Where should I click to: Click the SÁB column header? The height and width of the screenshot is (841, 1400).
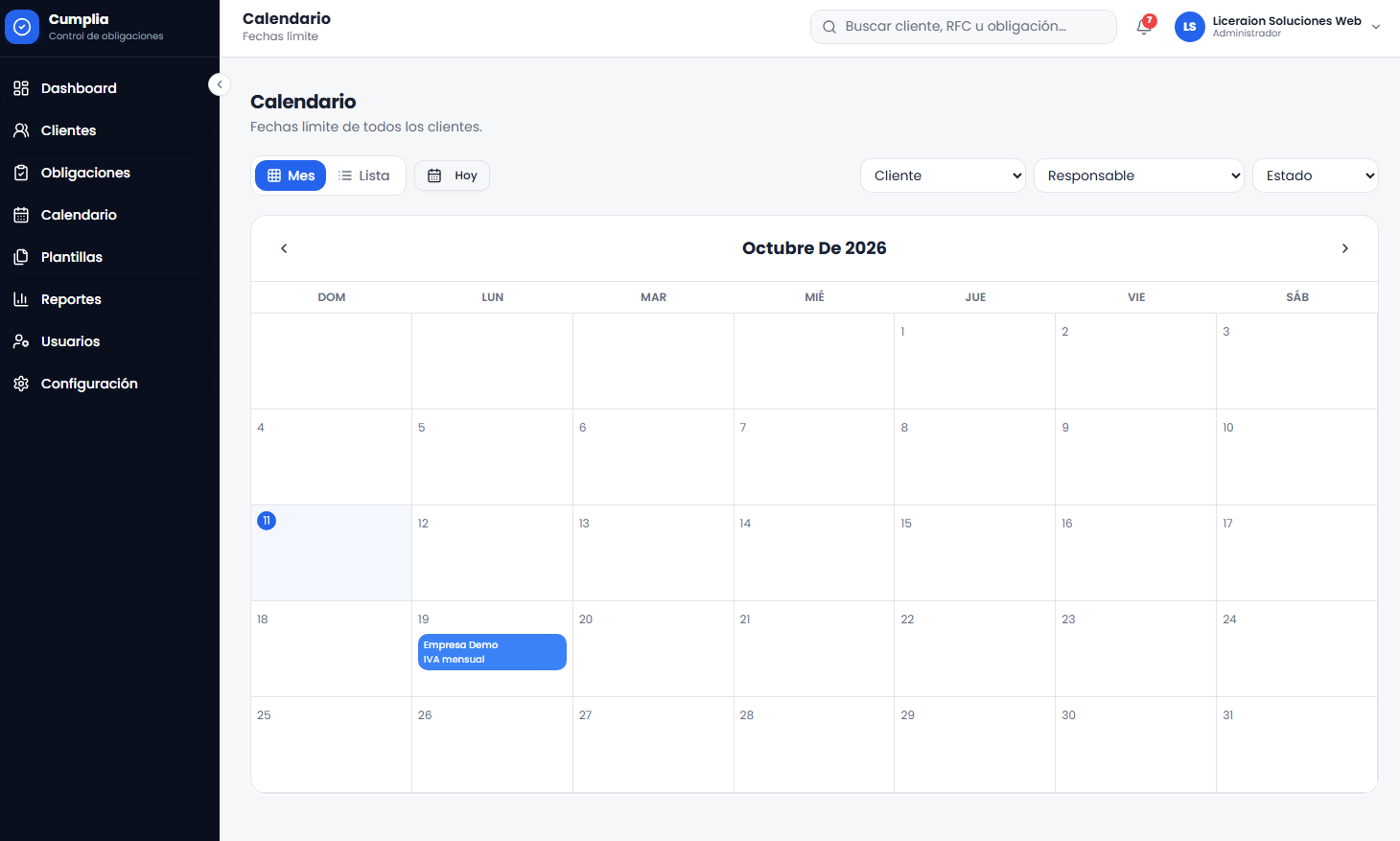pos(1297,297)
